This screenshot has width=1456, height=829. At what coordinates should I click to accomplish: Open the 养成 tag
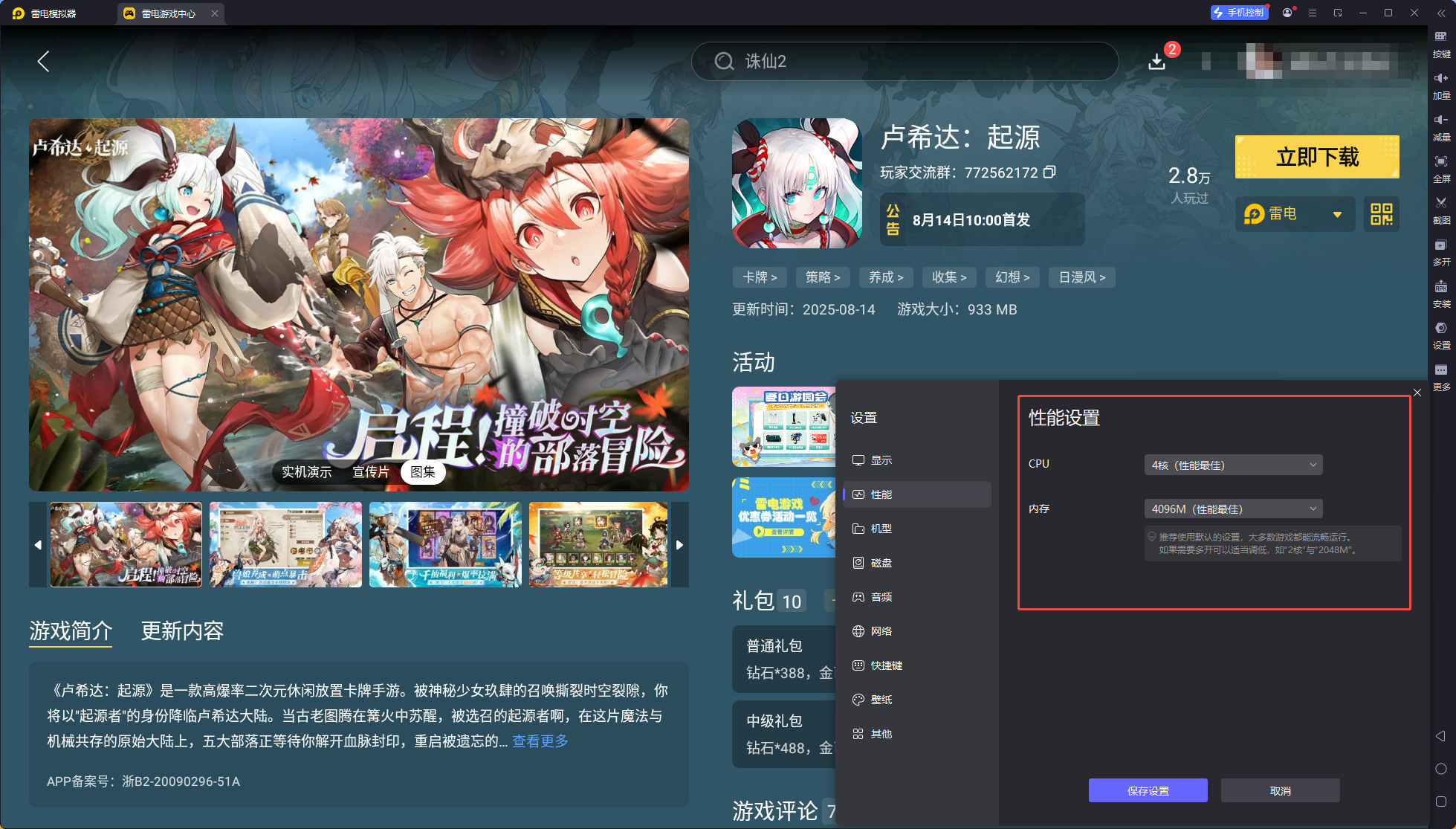pyautogui.click(x=886, y=277)
